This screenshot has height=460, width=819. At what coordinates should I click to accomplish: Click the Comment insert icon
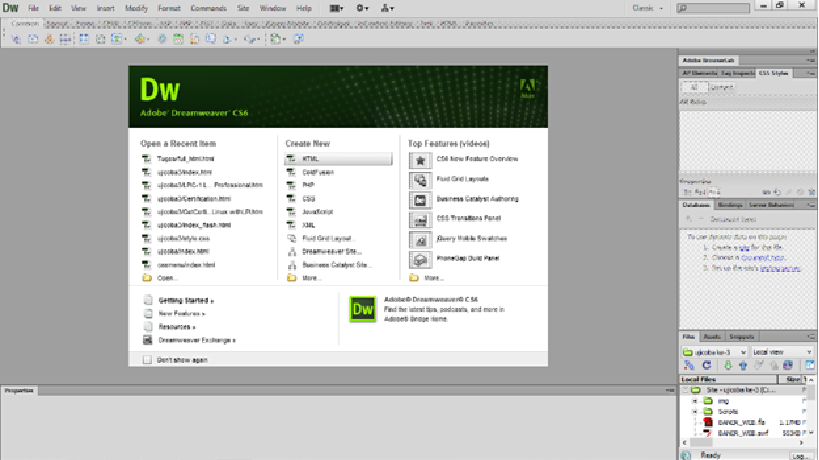coord(210,39)
